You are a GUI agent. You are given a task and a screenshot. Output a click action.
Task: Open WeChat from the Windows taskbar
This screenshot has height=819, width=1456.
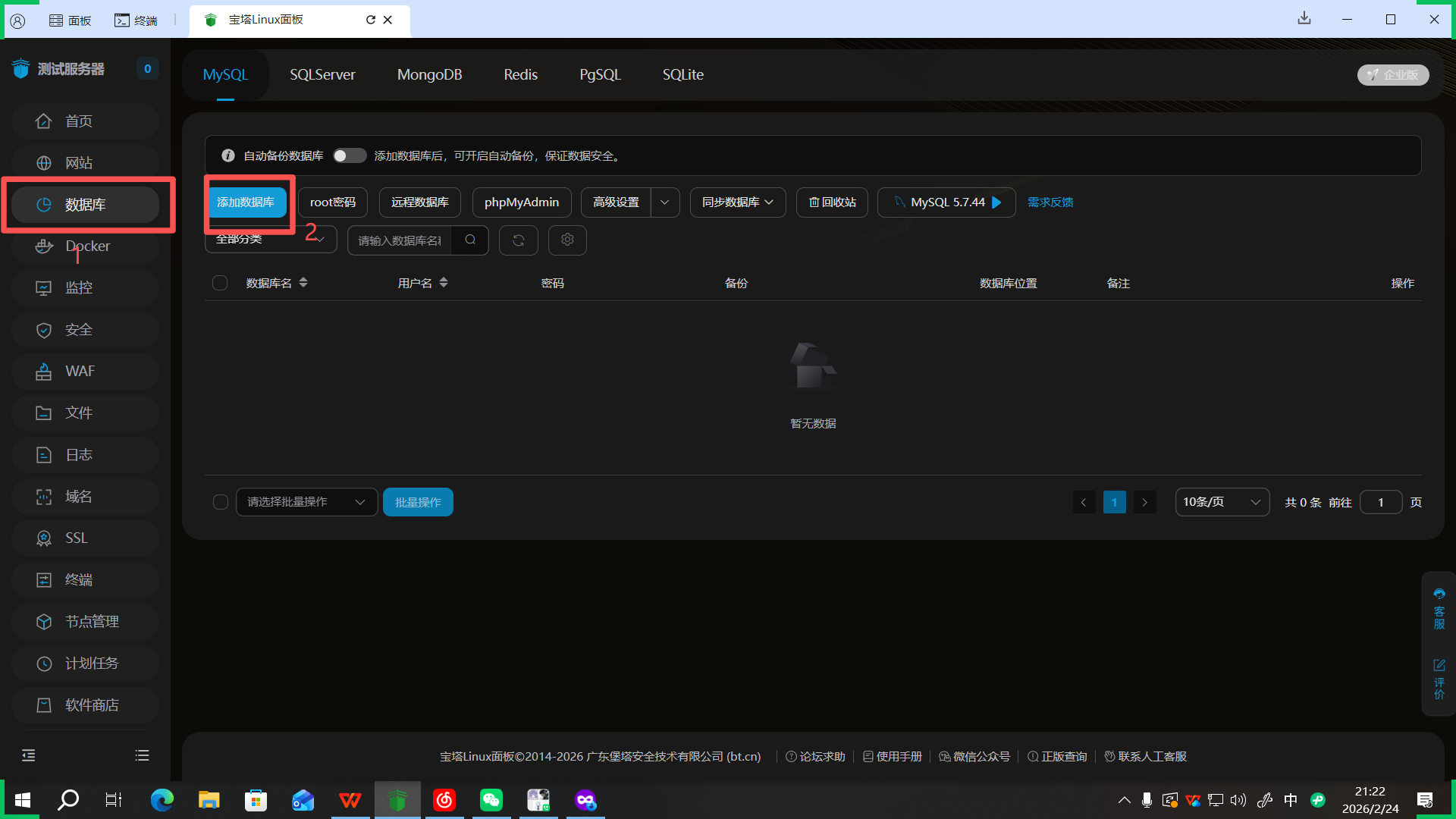(491, 800)
